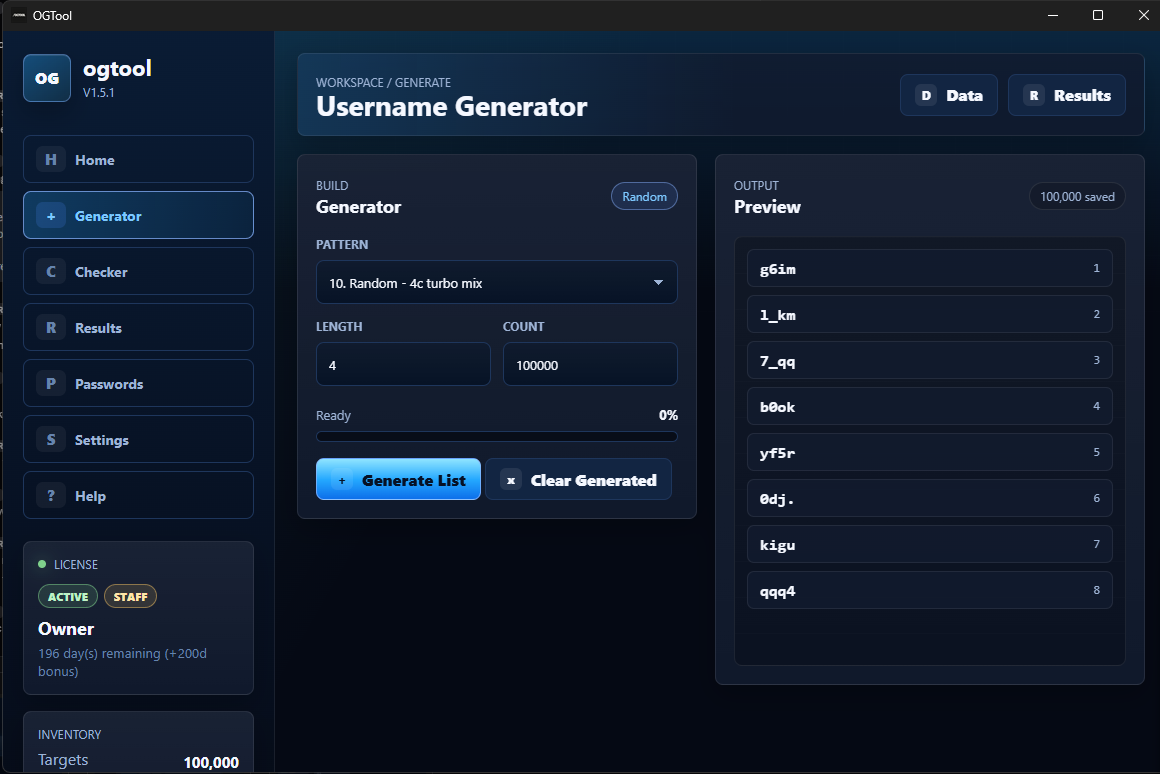The width and height of the screenshot is (1160, 774).
Task: Select preview username l_km
Action: pos(929,314)
